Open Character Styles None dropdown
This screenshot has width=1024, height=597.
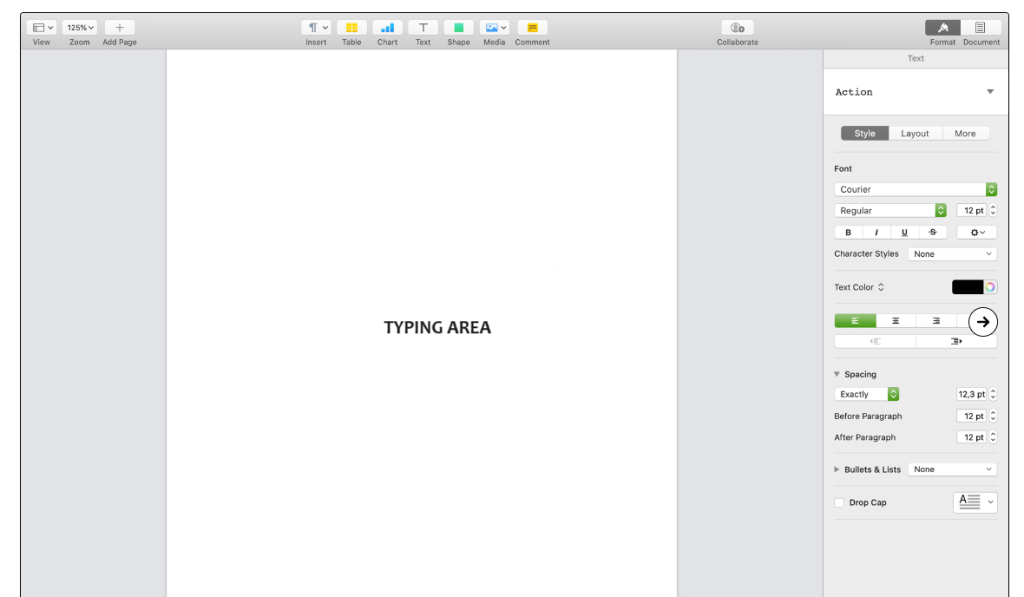(x=951, y=254)
